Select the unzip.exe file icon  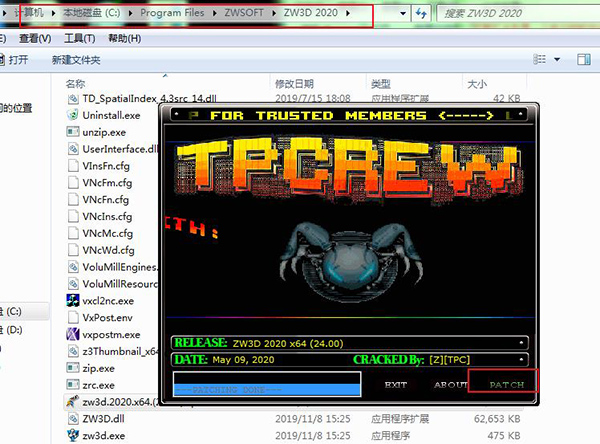(72, 132)
